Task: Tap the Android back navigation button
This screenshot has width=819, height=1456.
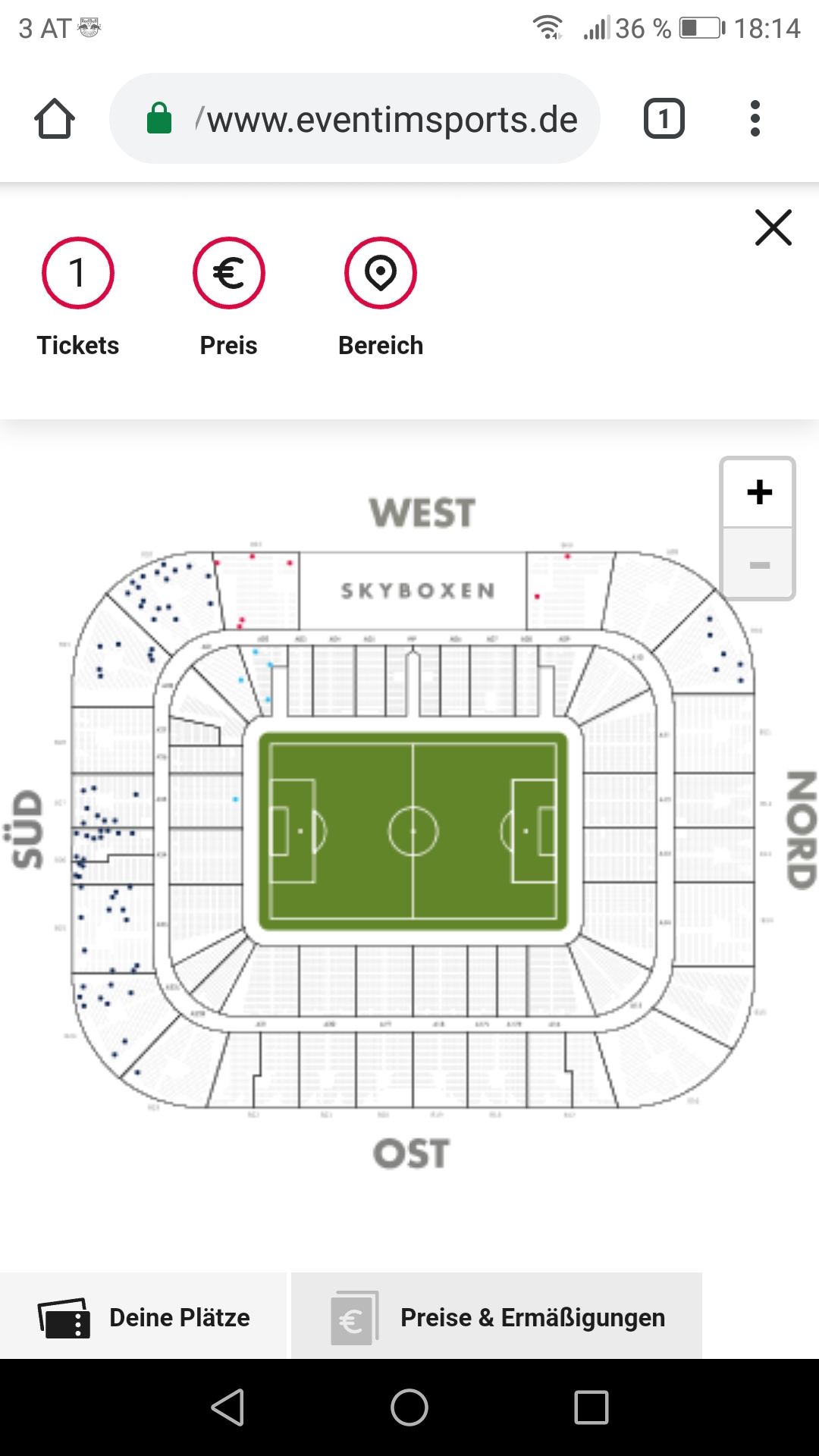Action: (227, 1407)
